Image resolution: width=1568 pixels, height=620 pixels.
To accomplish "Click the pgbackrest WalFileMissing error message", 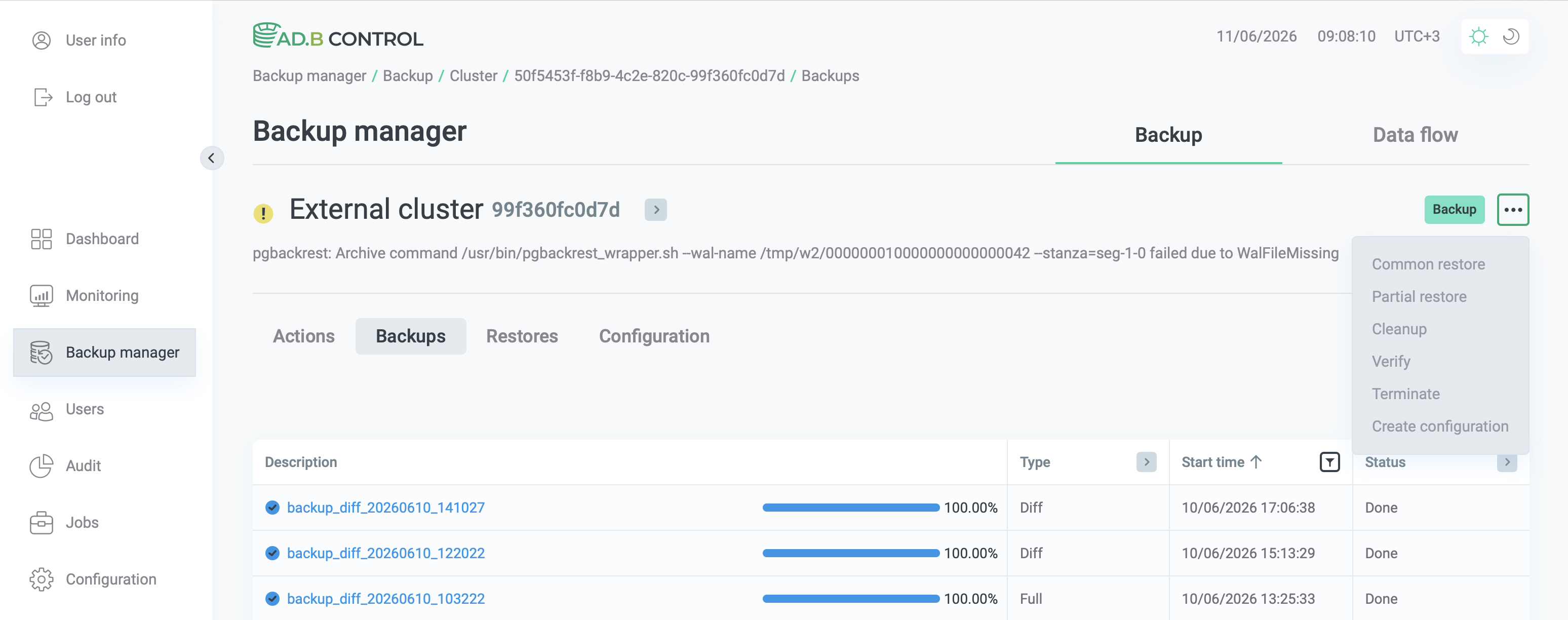I will (796, 253).
